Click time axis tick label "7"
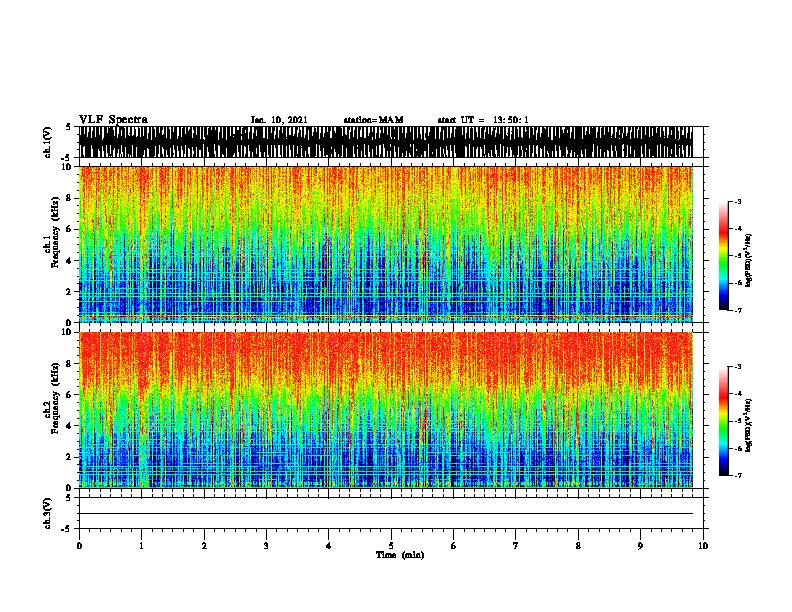 coord(516,546)
